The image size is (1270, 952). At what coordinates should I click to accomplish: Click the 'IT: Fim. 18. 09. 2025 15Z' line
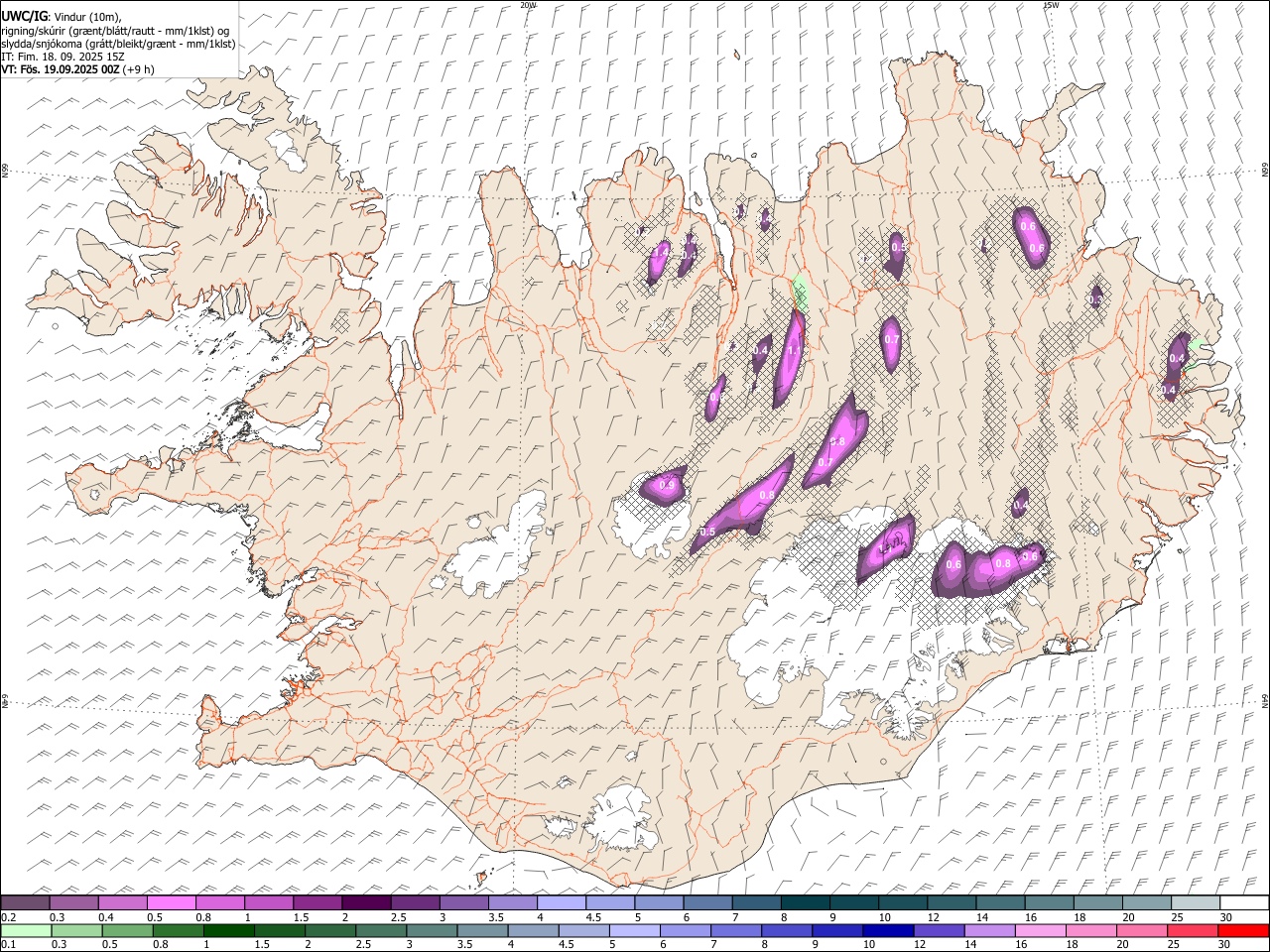pos(63,57)
